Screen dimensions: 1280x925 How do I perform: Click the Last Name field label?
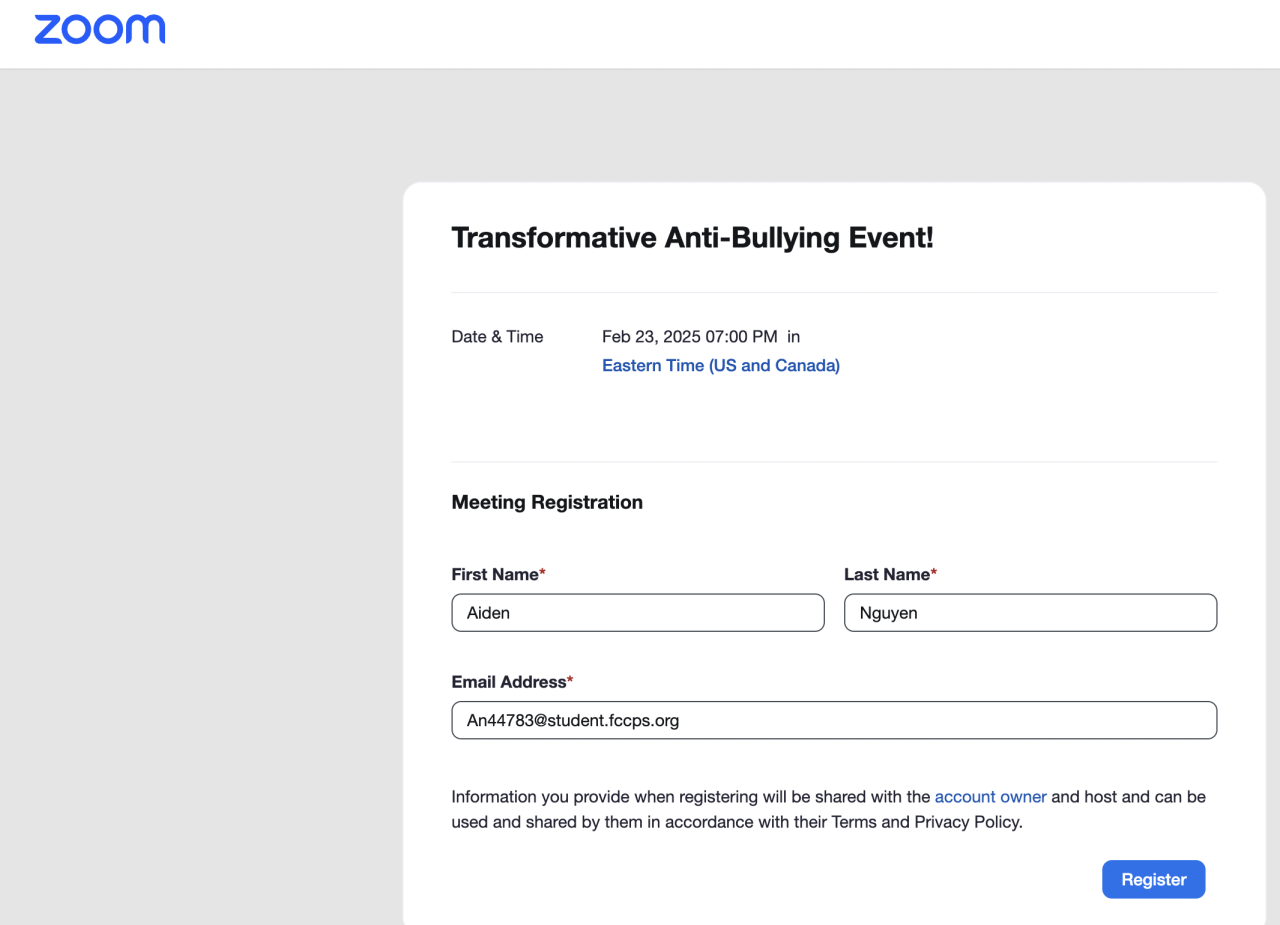pos(886,575)
